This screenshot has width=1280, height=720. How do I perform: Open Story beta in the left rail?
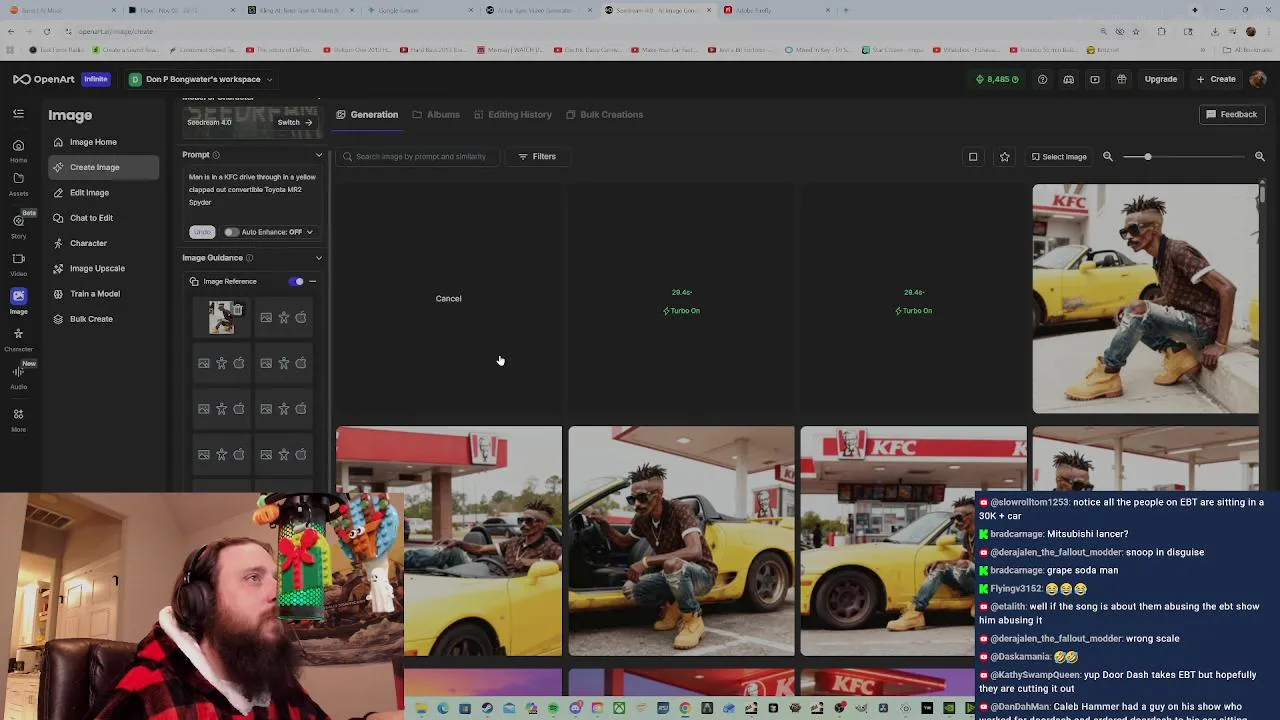18,226
